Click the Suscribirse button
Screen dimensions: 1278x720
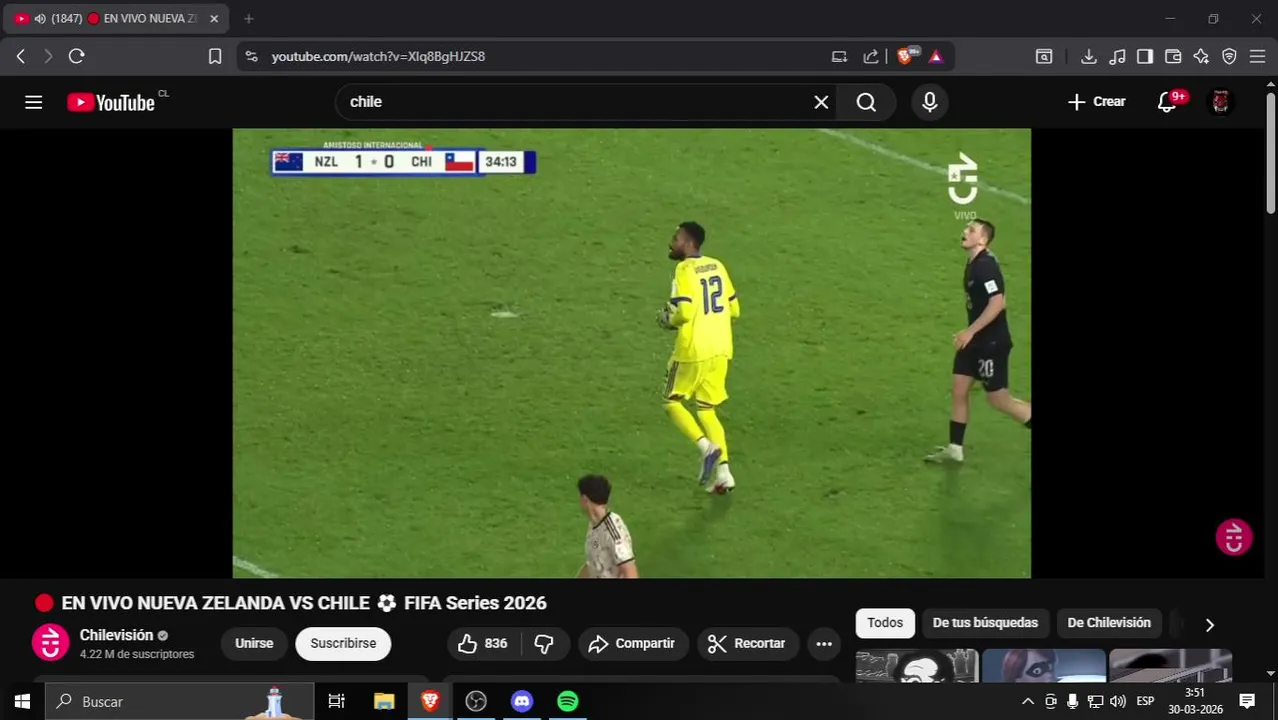point(343,643)
